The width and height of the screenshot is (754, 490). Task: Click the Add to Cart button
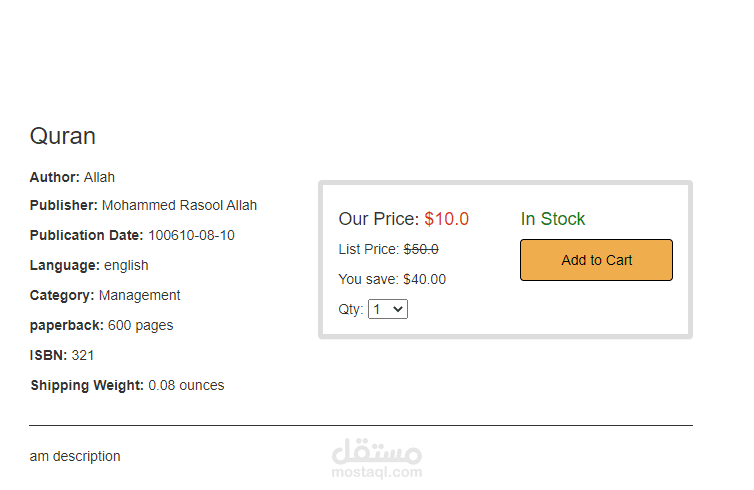pos(596,260)
